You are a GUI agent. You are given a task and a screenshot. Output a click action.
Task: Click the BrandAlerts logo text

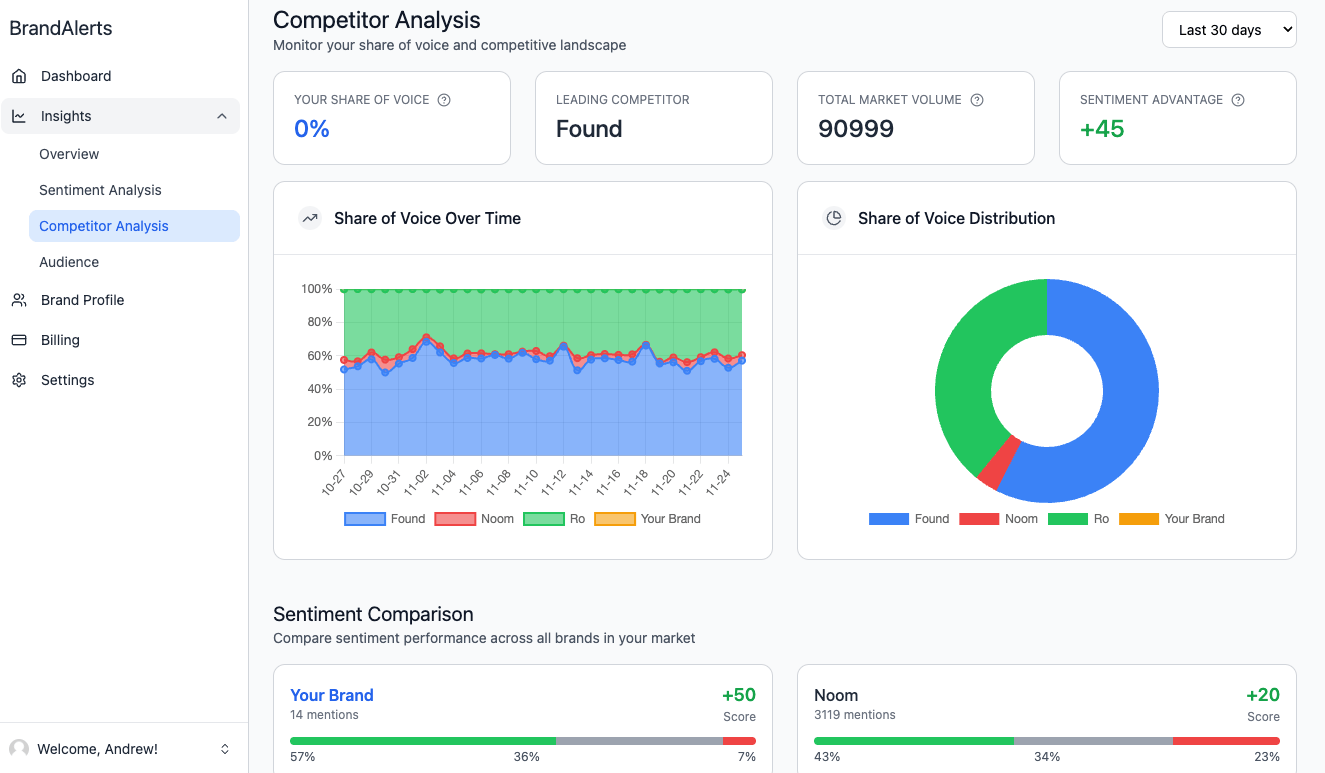tap(61, 28)
